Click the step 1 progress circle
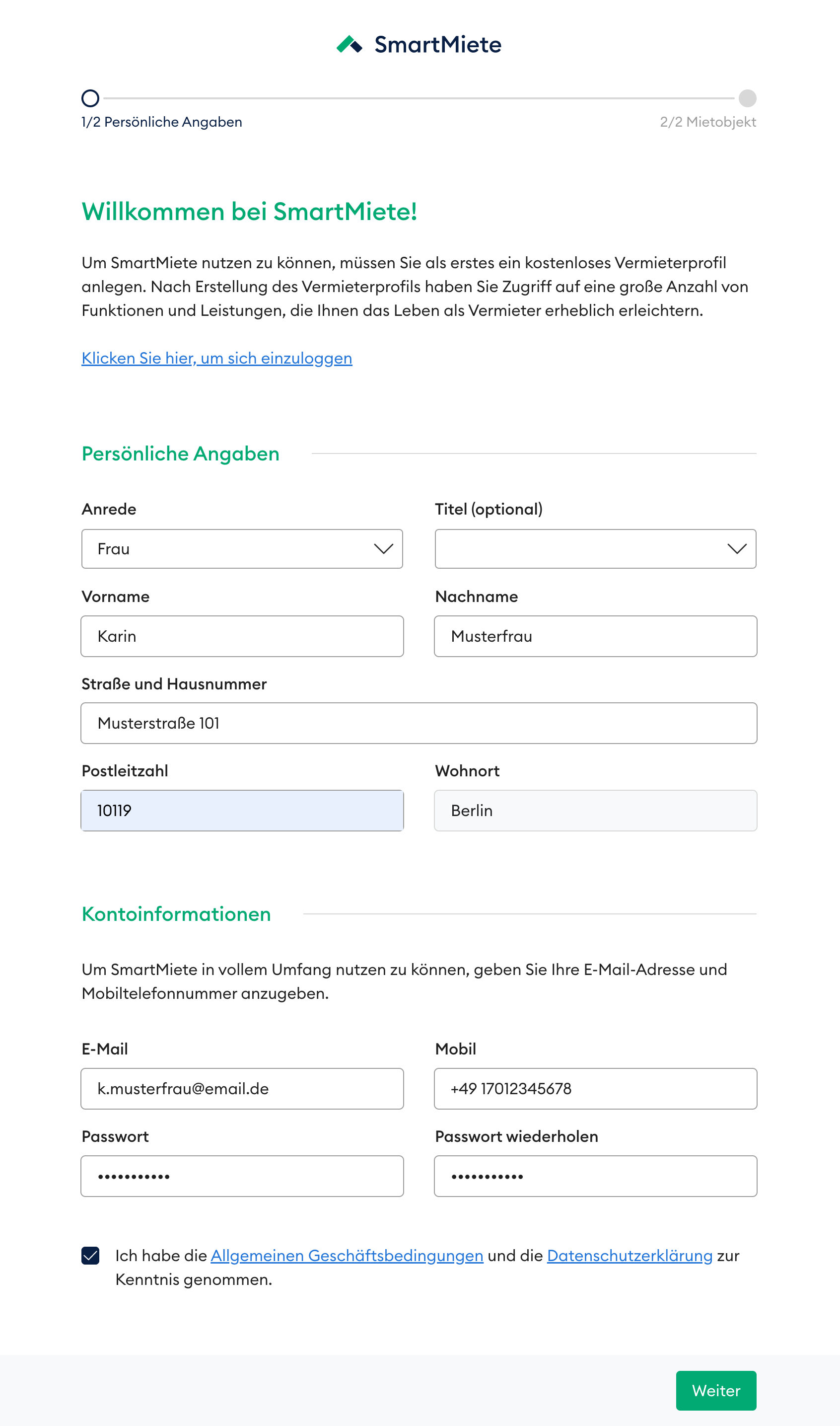840x1426 pixels. point(90,98)
